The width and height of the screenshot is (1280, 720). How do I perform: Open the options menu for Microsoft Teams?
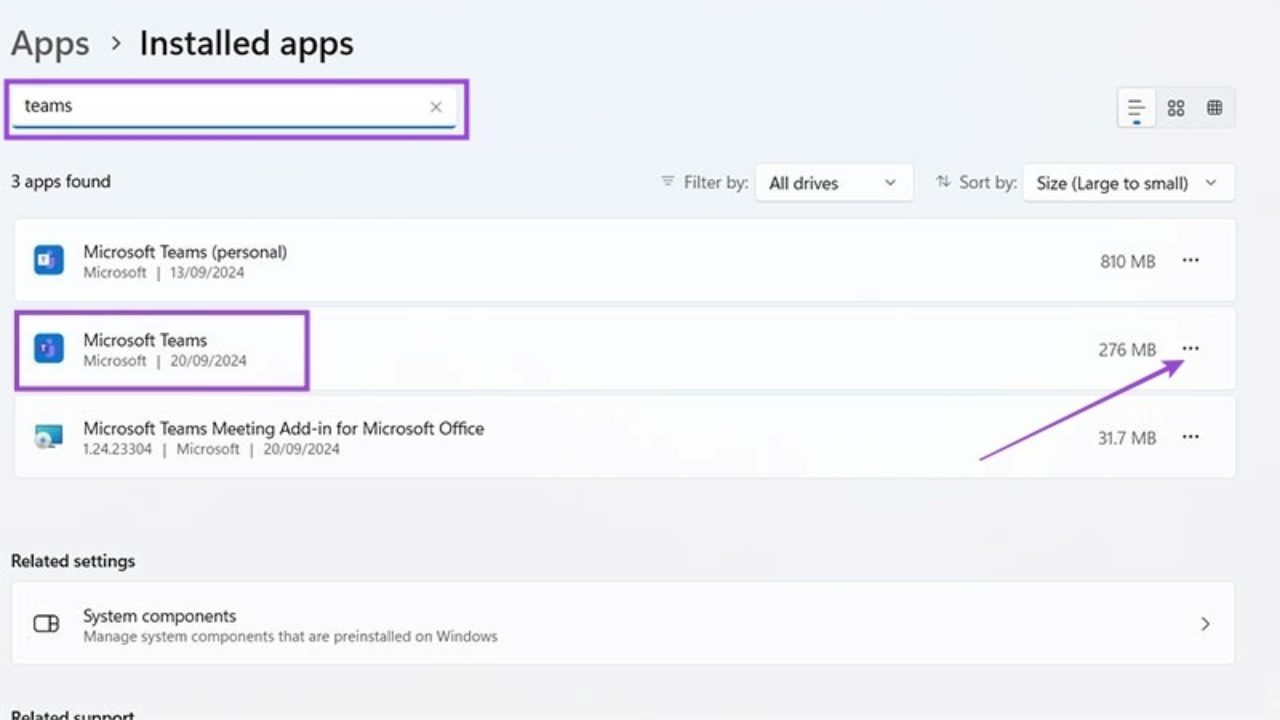1190,348
